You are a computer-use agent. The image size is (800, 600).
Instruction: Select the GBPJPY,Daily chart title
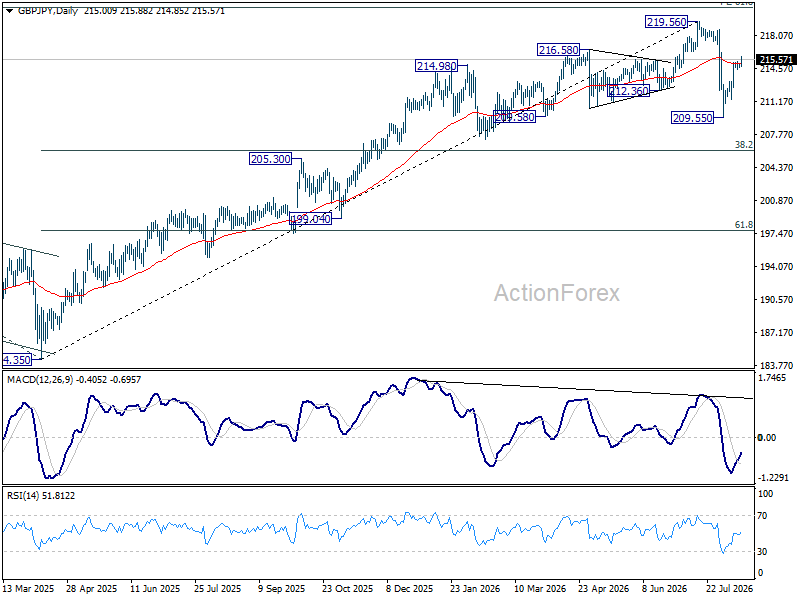pyautogui.click(x=47, y=11)
